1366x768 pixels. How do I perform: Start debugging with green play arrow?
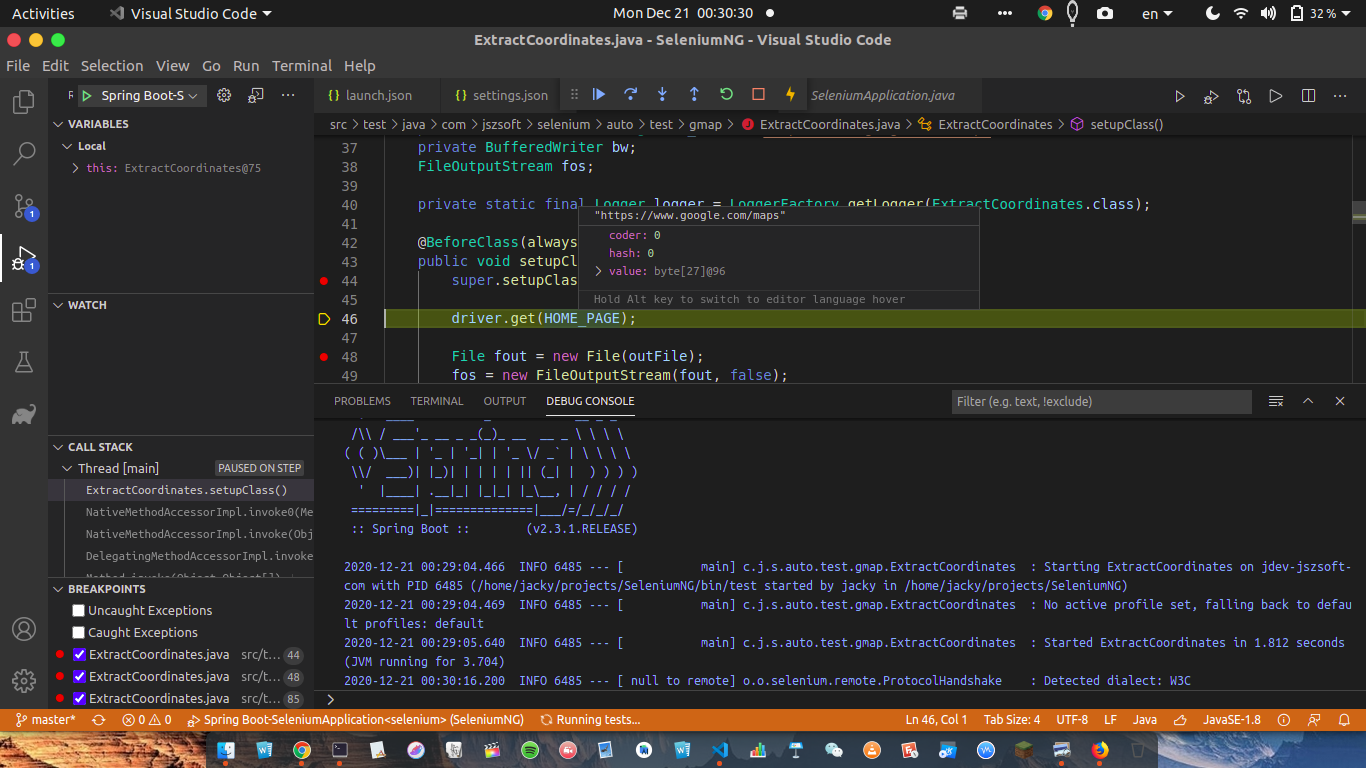coord(87,96)
